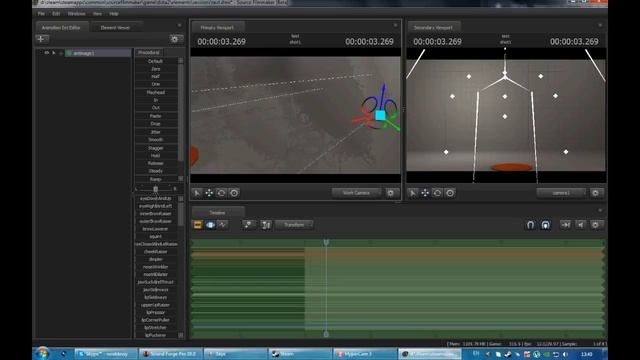Viewport: 640px width, 360px height.
Task: Select the Primary Viewport screen manipulator tool
Action: (234, 193)
